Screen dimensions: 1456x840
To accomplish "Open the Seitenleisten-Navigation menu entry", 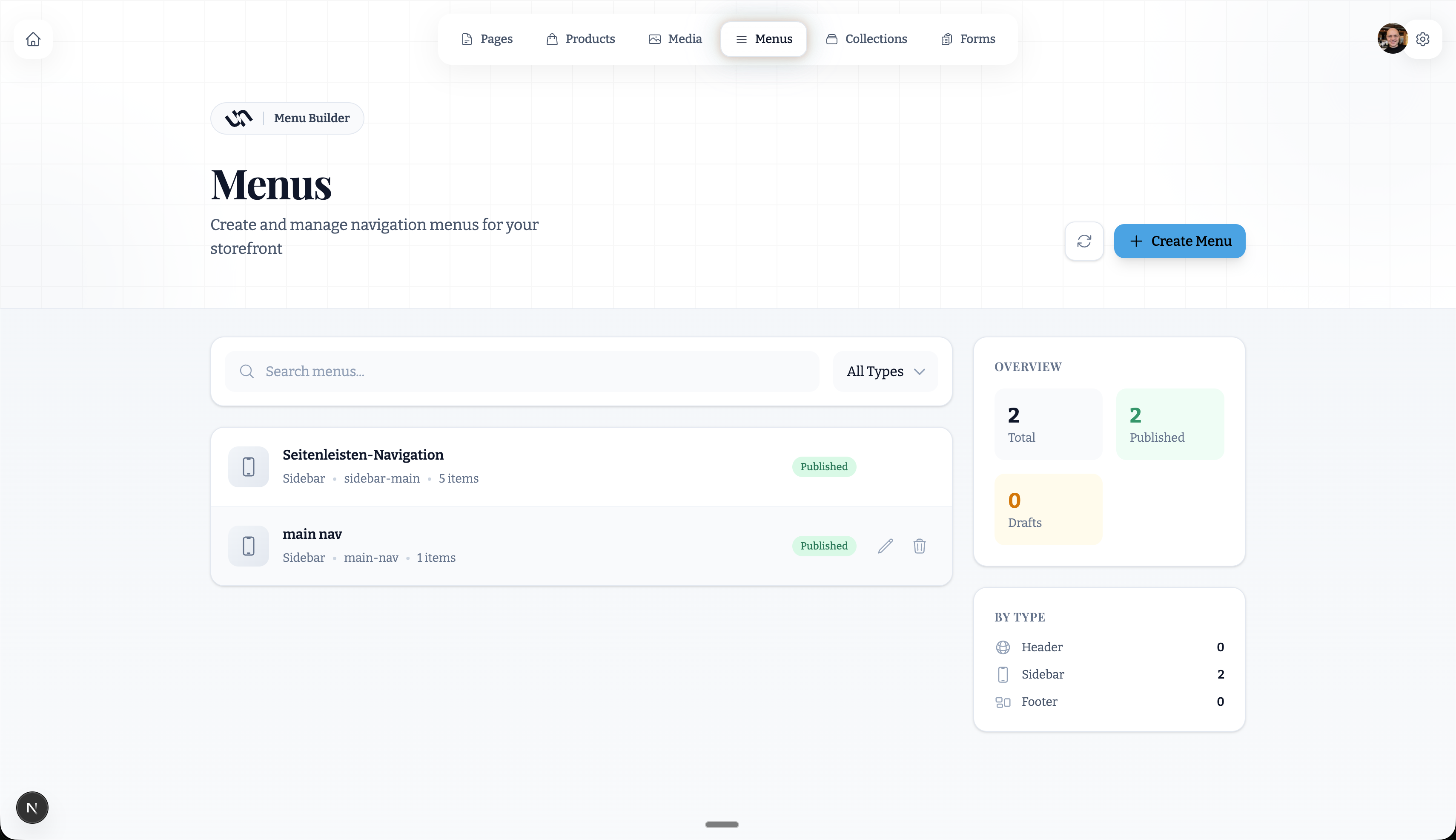I will pos(363,455).
